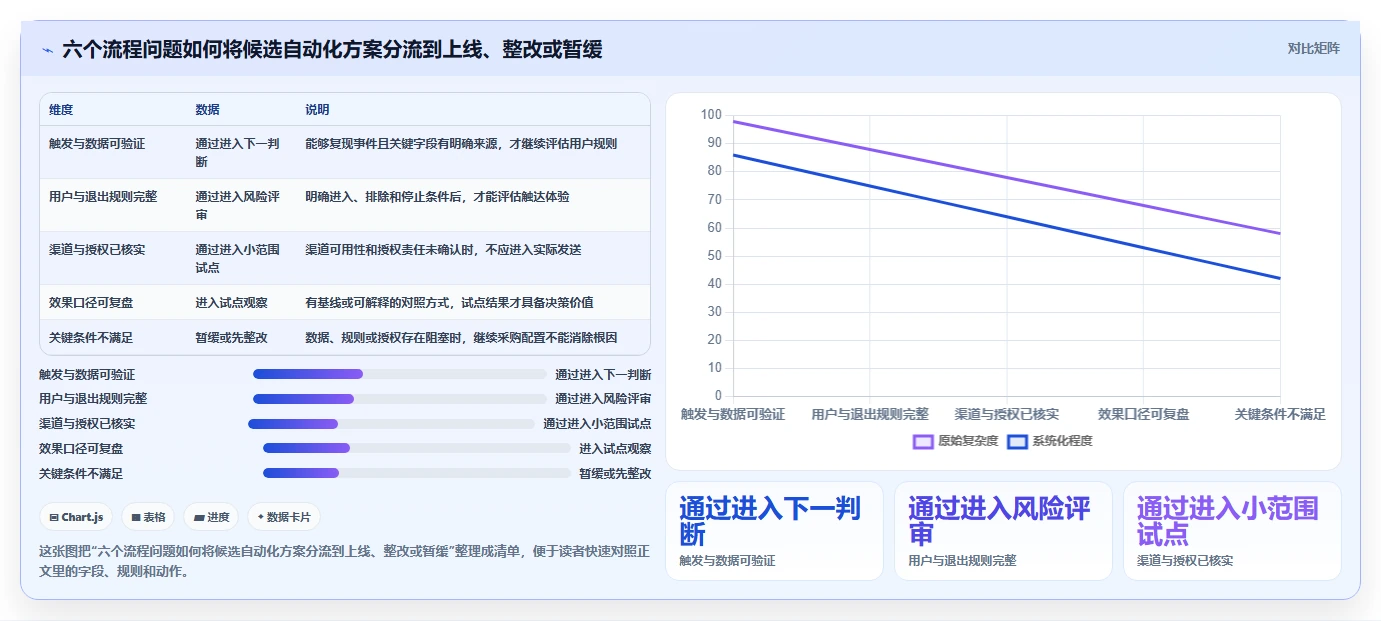Select the 表格 chip
This screenshot has width=1381, height=621.
pos(149,517)
